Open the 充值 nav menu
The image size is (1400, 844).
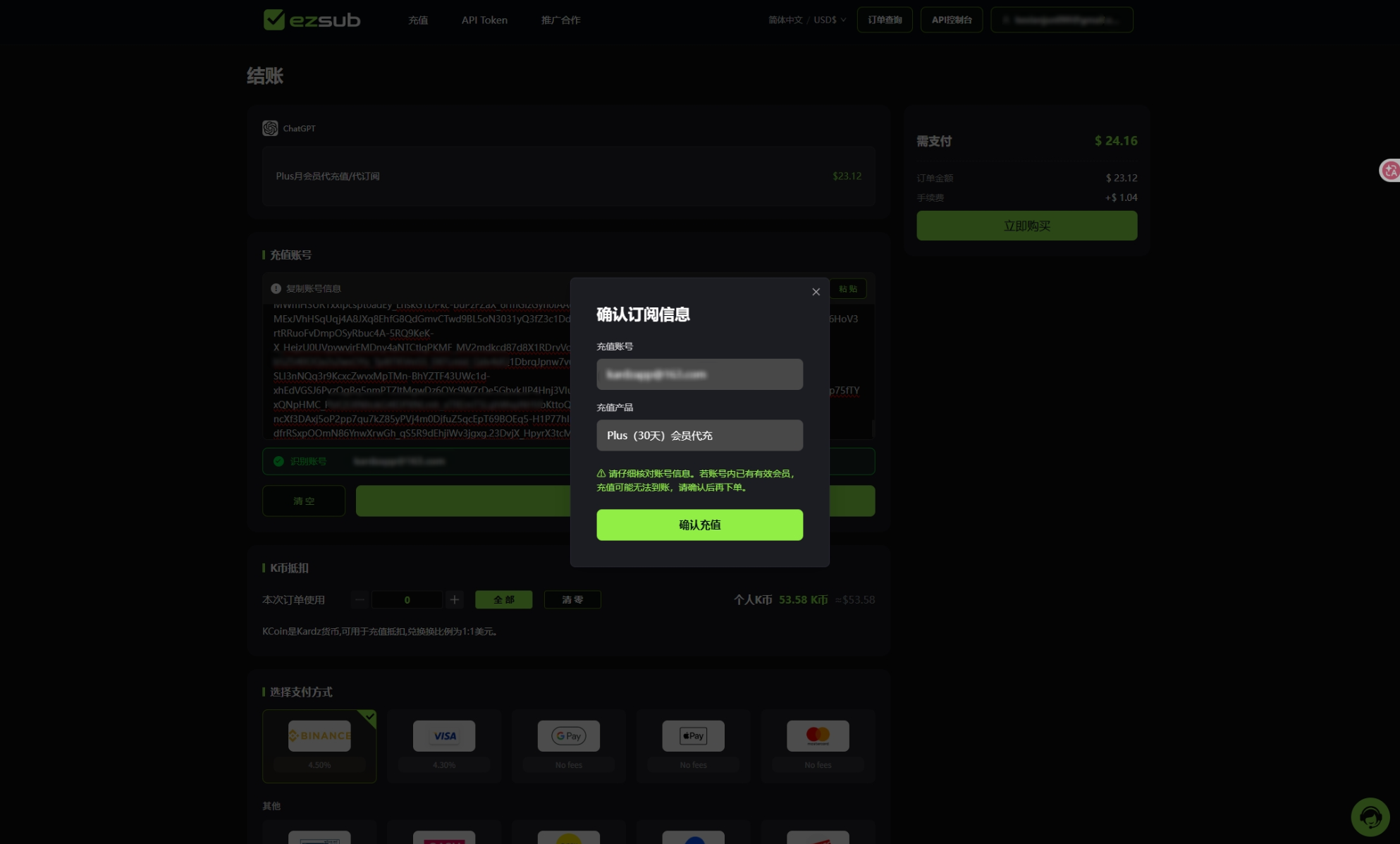[x=418, y=20]
